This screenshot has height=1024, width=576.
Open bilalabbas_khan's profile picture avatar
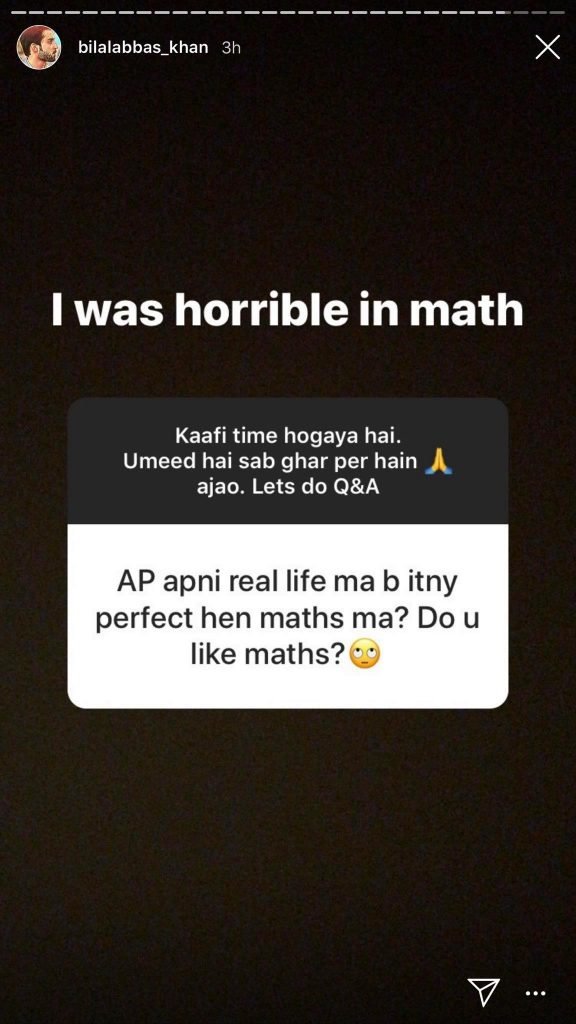tap(39, 47)
